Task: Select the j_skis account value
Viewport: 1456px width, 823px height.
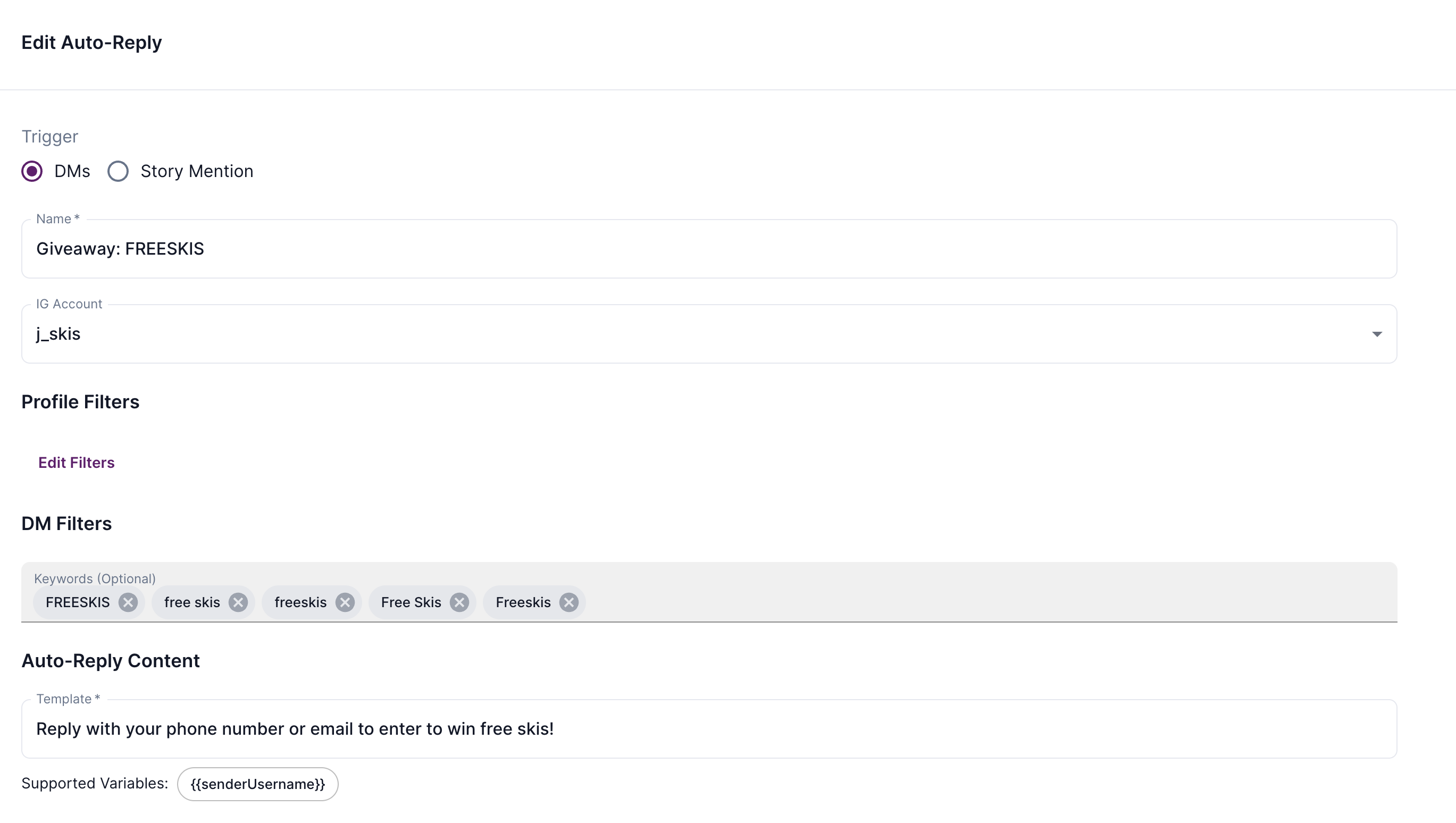Action: coord(58,334)
